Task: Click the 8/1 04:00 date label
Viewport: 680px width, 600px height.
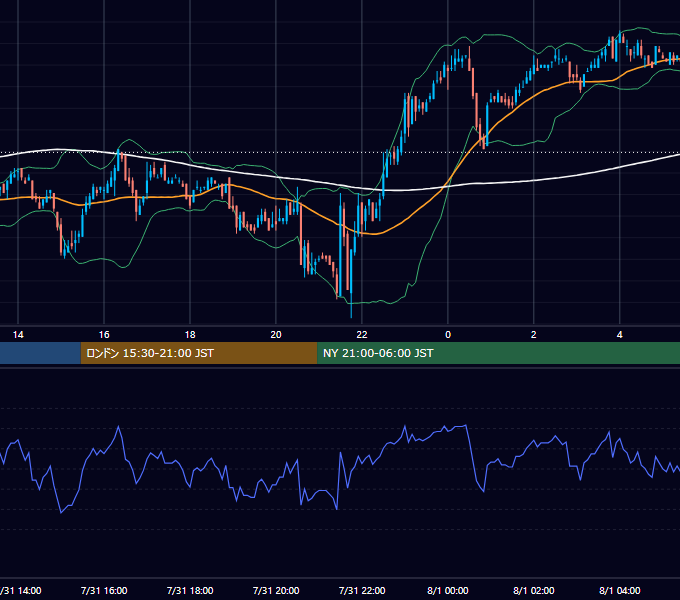Action: coord(620,590)
